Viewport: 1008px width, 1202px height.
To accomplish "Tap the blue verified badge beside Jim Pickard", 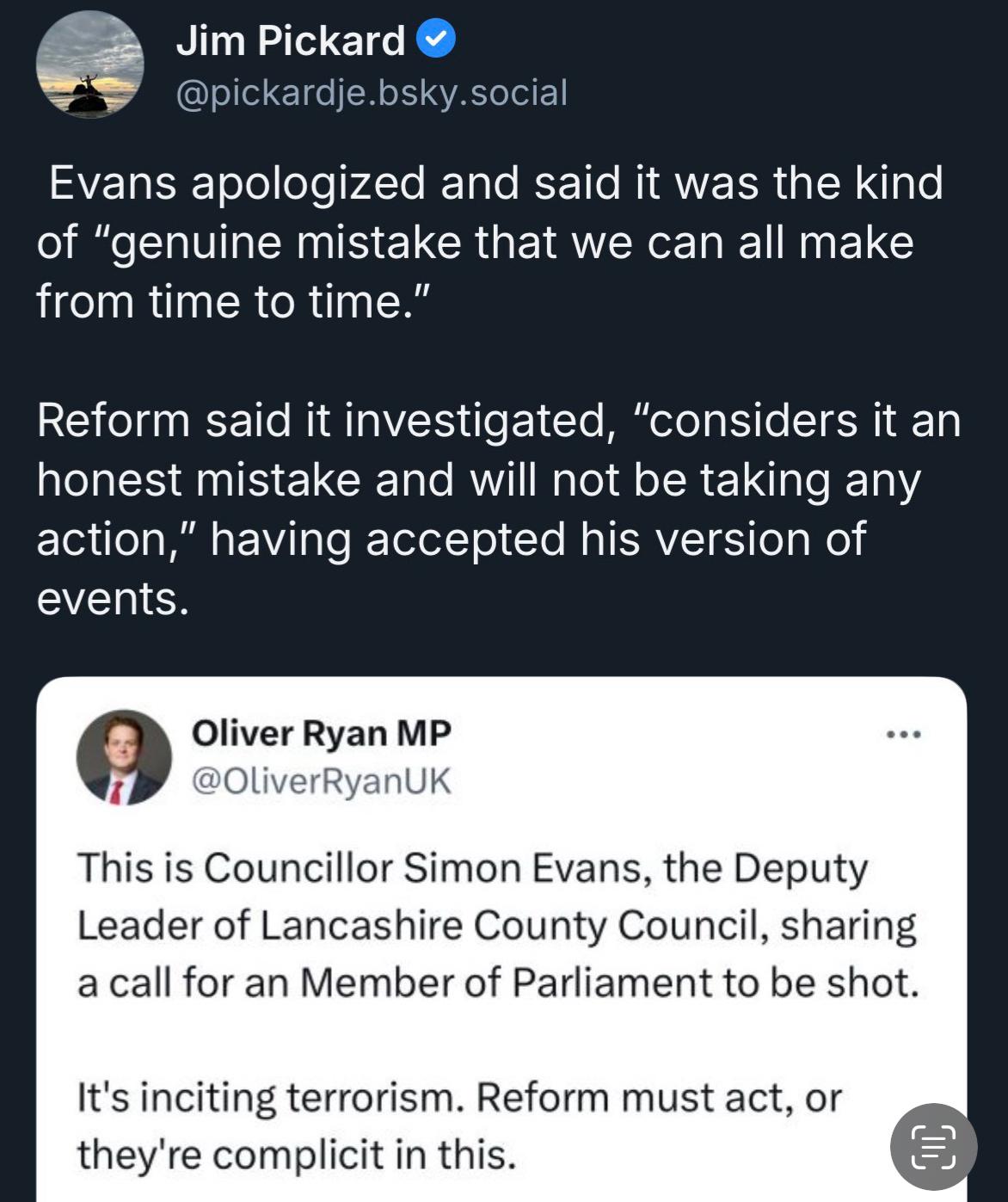I will pyautogui.click(x=436, y=40).
